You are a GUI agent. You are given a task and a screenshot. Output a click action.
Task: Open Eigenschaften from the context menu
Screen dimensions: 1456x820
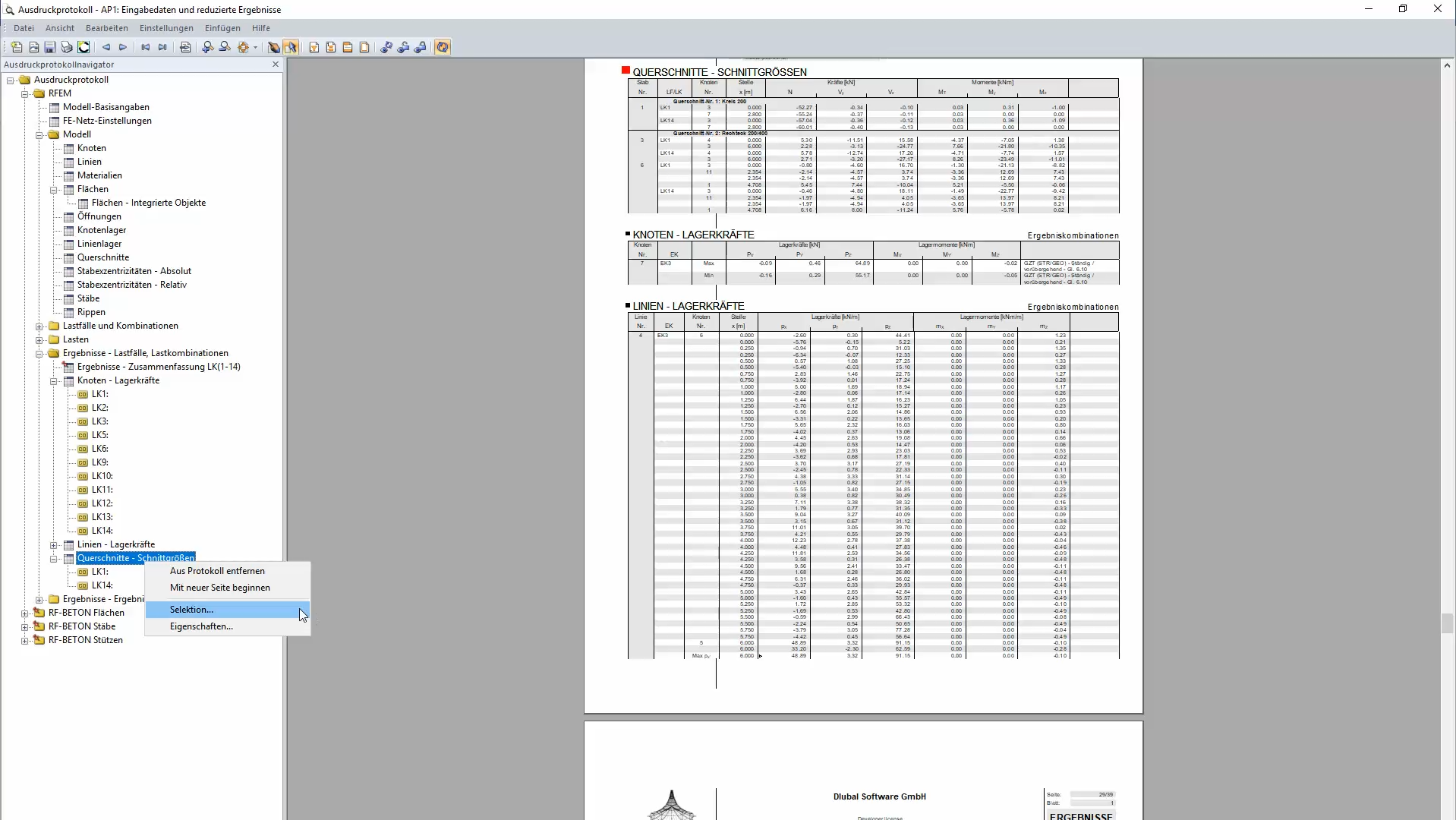201,626
